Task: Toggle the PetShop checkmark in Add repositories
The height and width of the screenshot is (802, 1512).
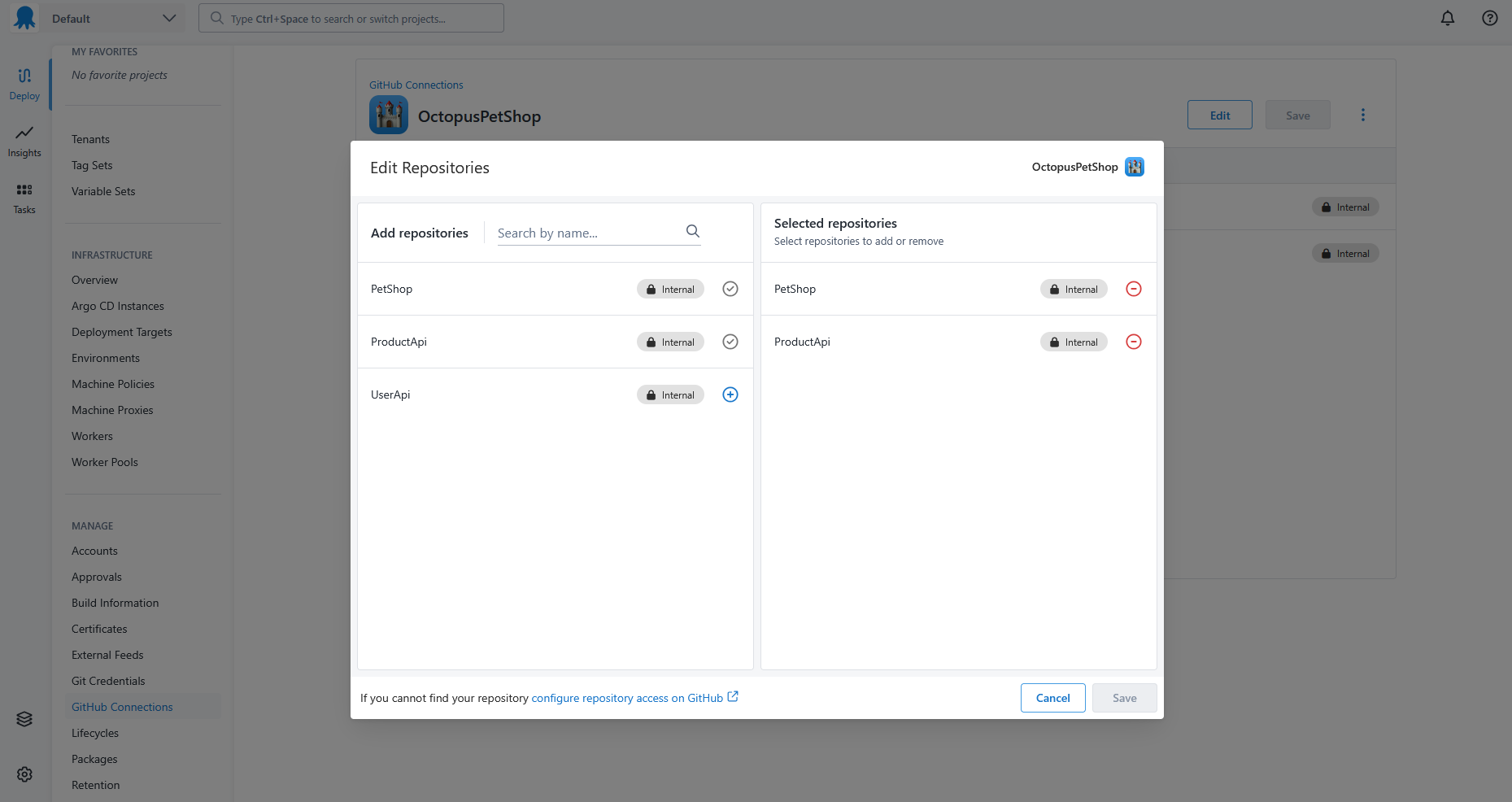Action: click(730, 289)
